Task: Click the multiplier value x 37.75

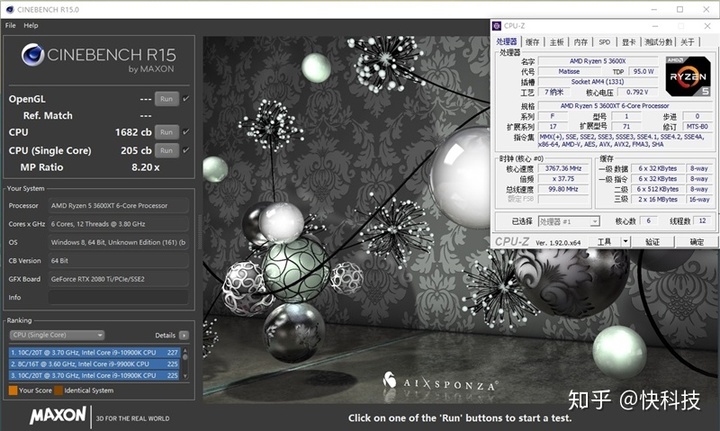Action: pyautogui.click(x=563, y=179)
